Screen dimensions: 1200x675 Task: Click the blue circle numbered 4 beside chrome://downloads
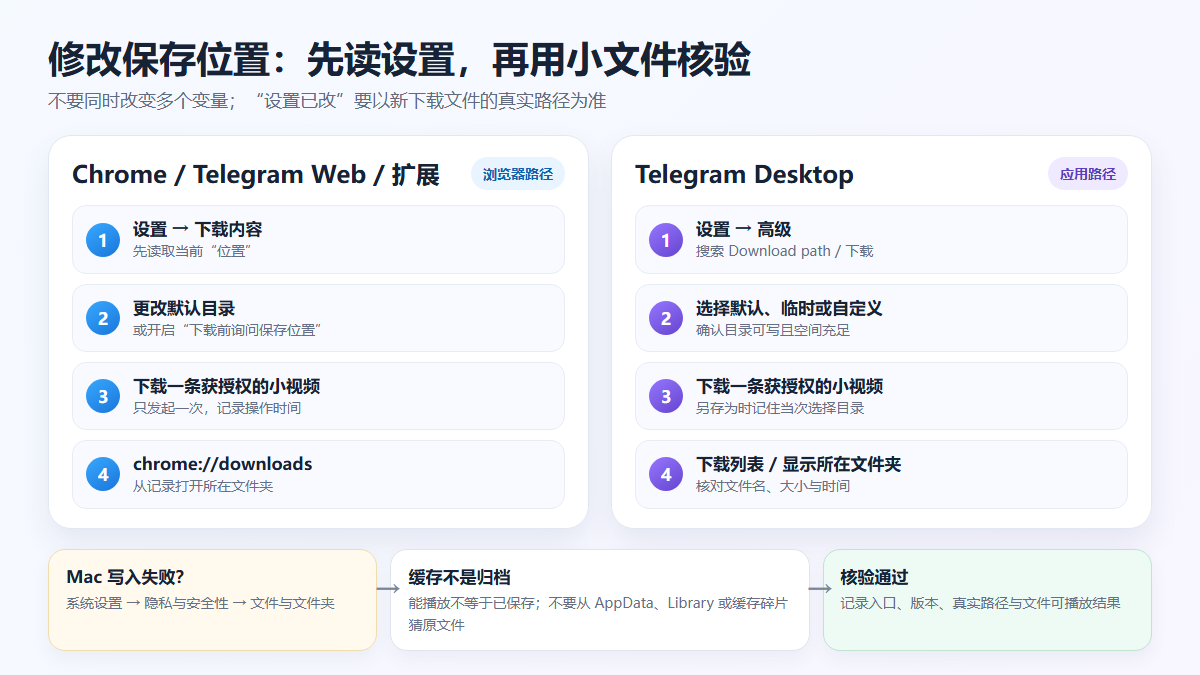click(x=103, y=474)
